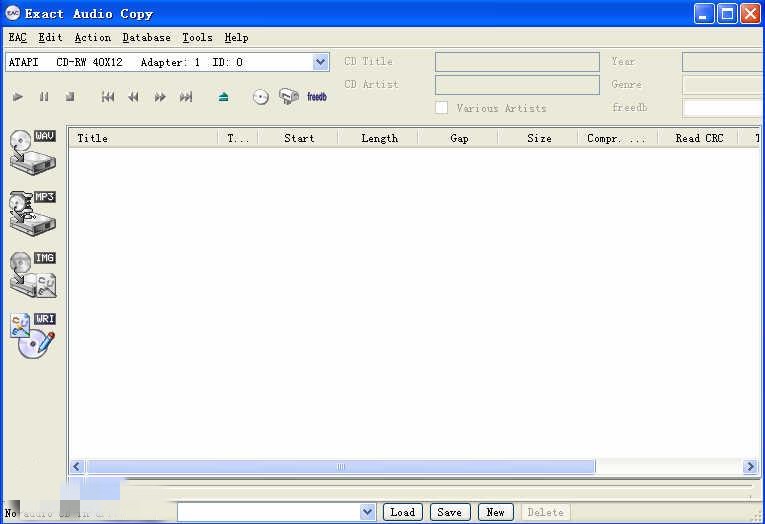The height and width of the screenshot is (524, 765).
Task: Enable the Various Artists checkbox
Action: click(x=441, y=108)
